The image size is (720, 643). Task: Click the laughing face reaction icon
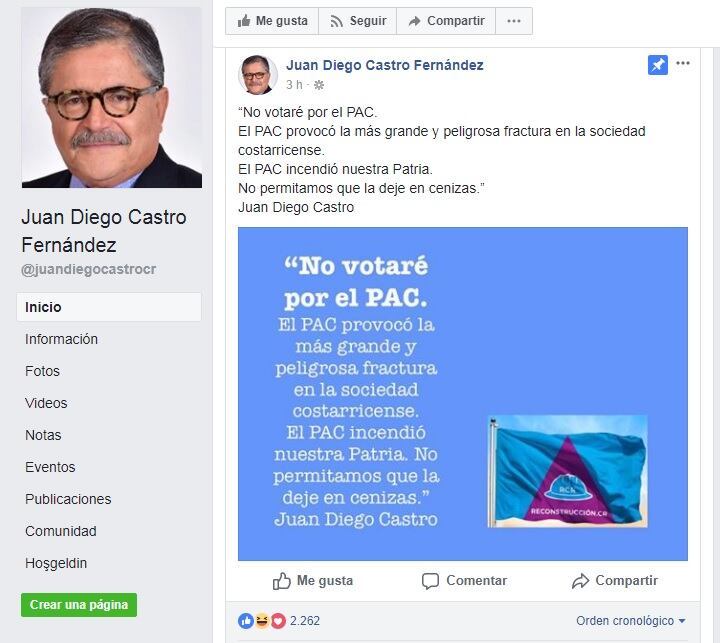coord(262,621)
